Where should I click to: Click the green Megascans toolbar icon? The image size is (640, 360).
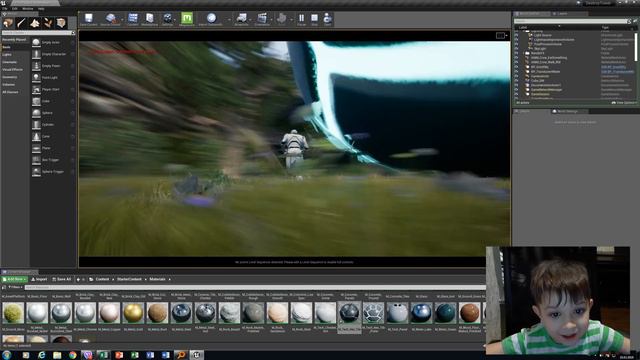(187, 19)
